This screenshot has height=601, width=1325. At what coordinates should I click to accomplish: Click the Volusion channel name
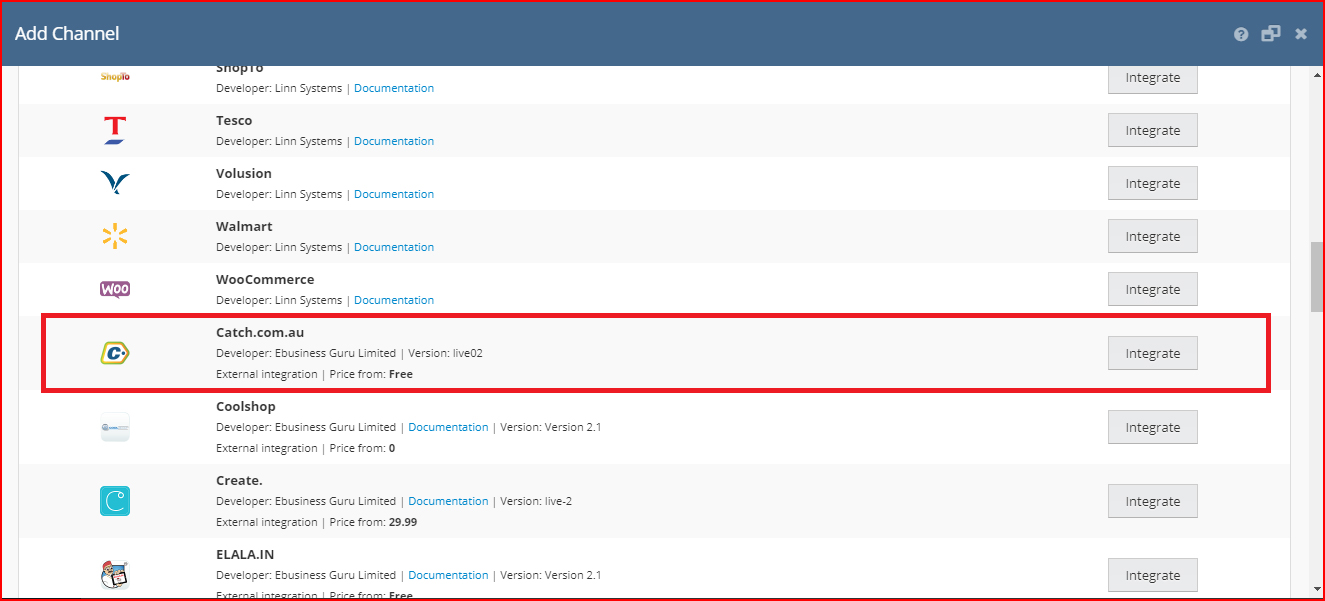tap(244, 174)
